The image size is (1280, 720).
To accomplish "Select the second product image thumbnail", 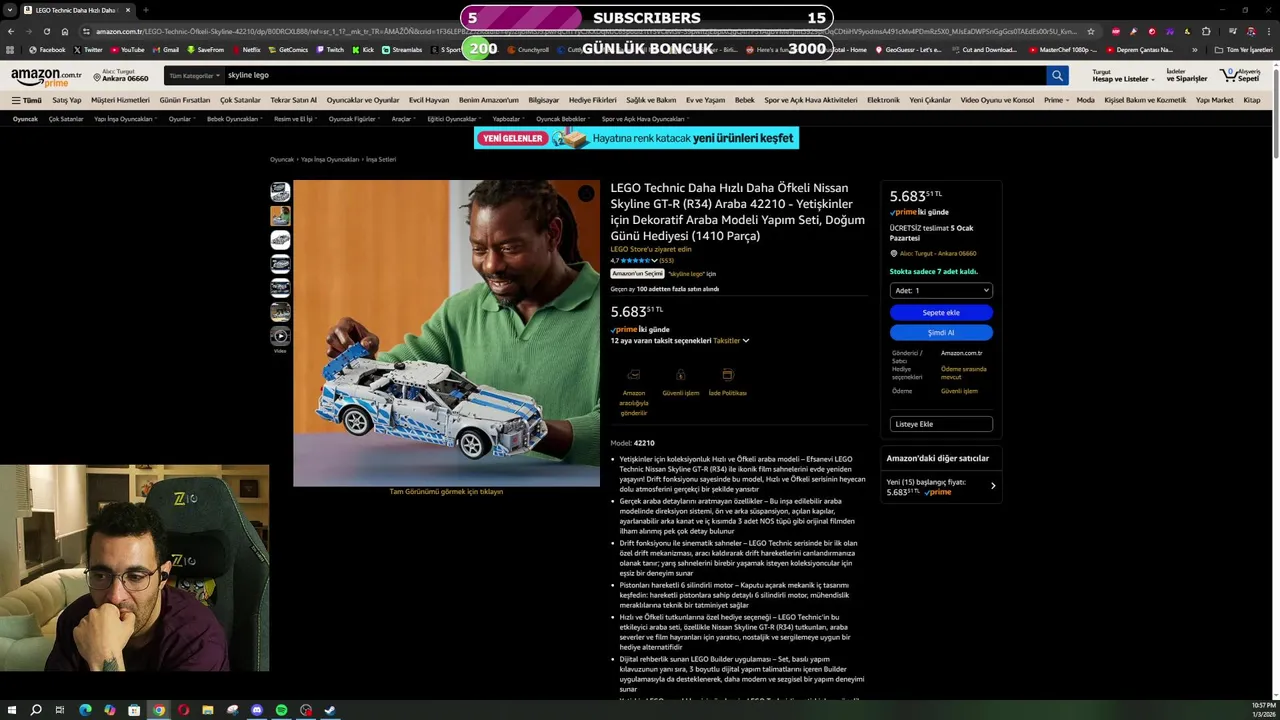I will coord(280,215).
